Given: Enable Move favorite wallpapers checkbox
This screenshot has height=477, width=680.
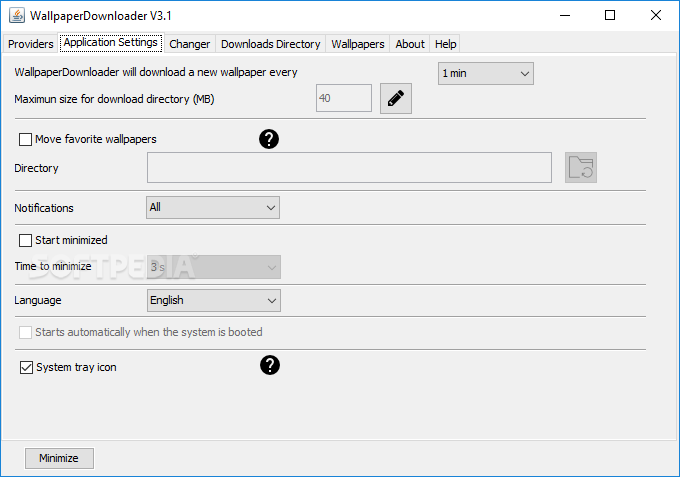Looking at the screenshot, I should coord(25,140).
